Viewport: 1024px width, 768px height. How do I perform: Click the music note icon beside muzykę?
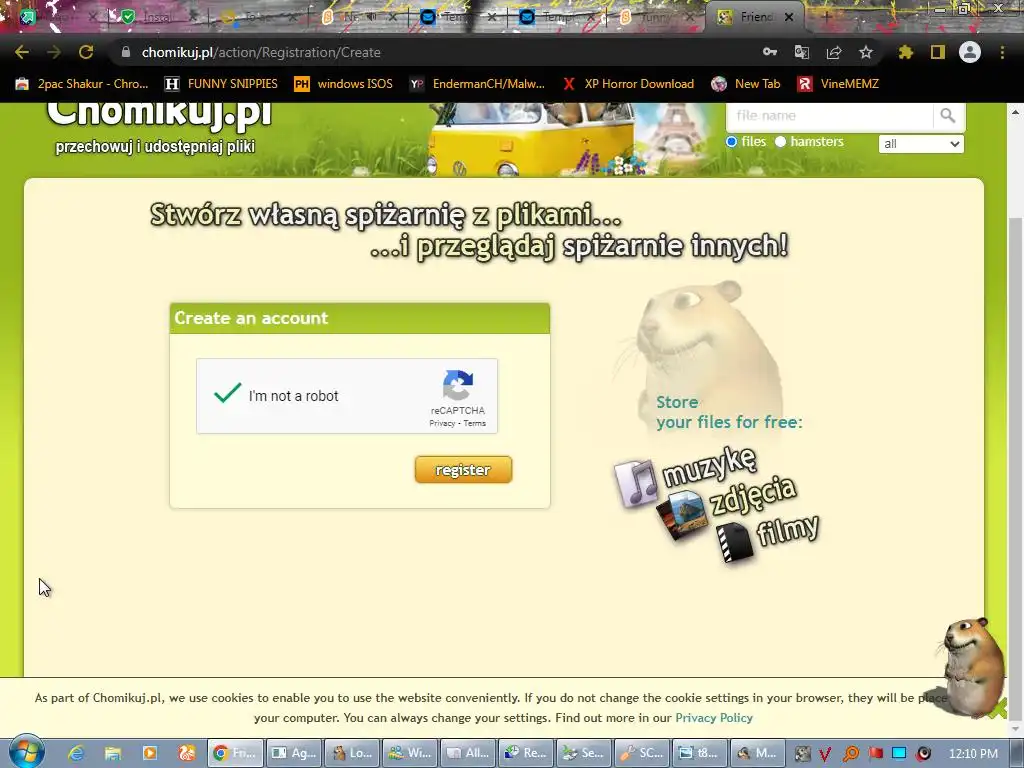tap(635, 483)
